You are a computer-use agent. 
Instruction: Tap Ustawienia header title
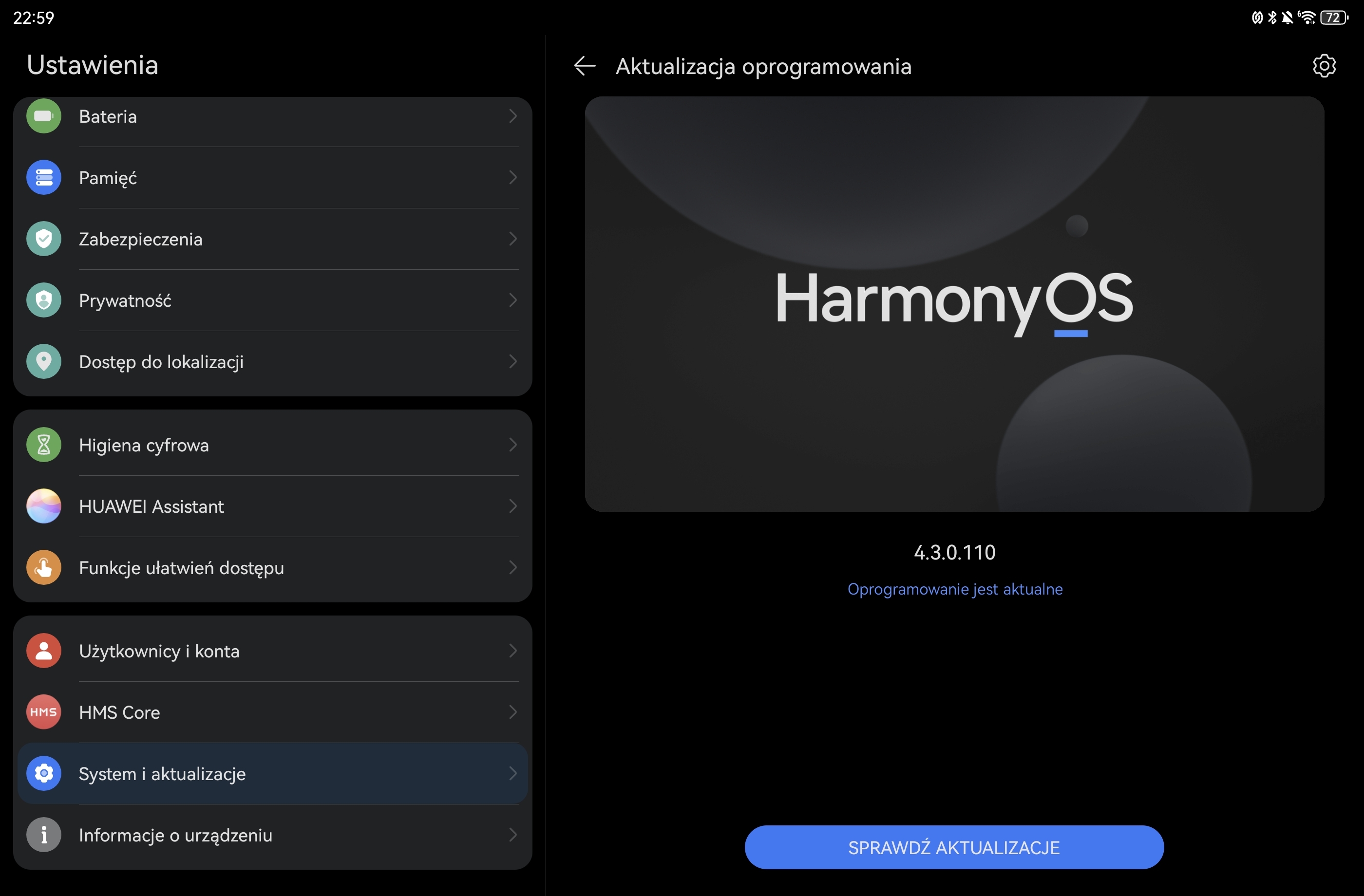92,65
